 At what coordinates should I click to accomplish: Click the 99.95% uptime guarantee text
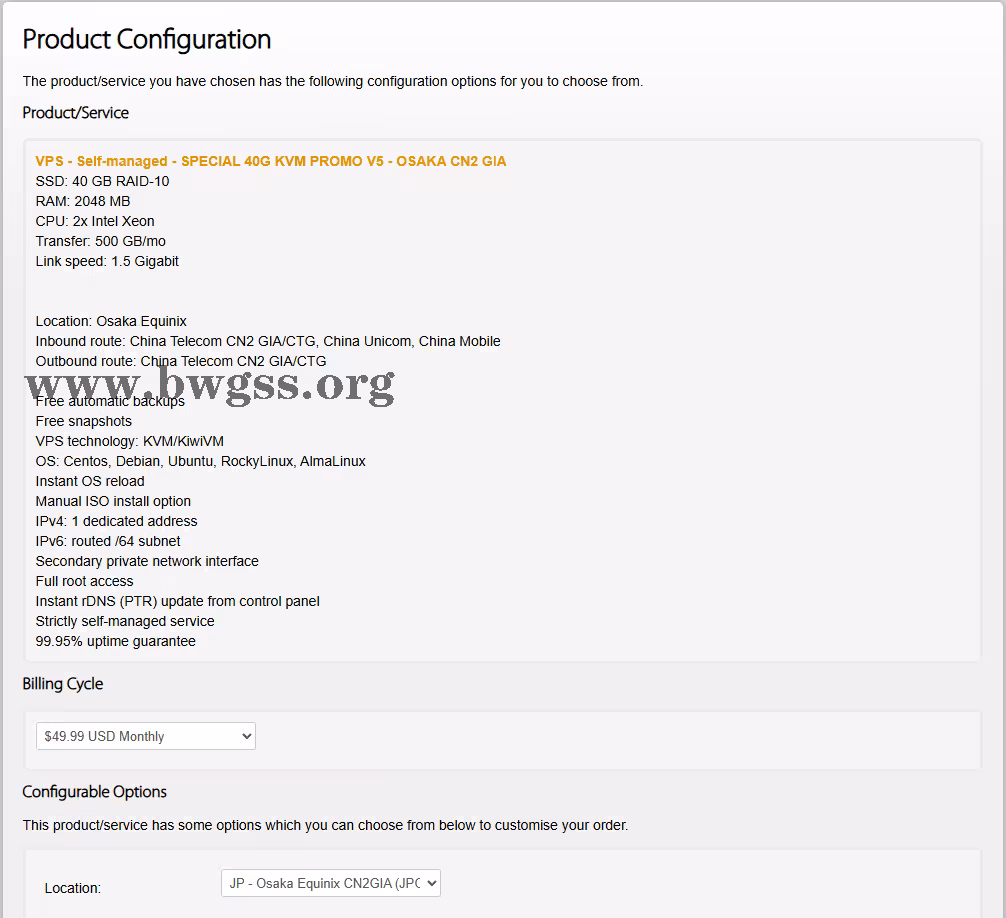coord(115,641)
